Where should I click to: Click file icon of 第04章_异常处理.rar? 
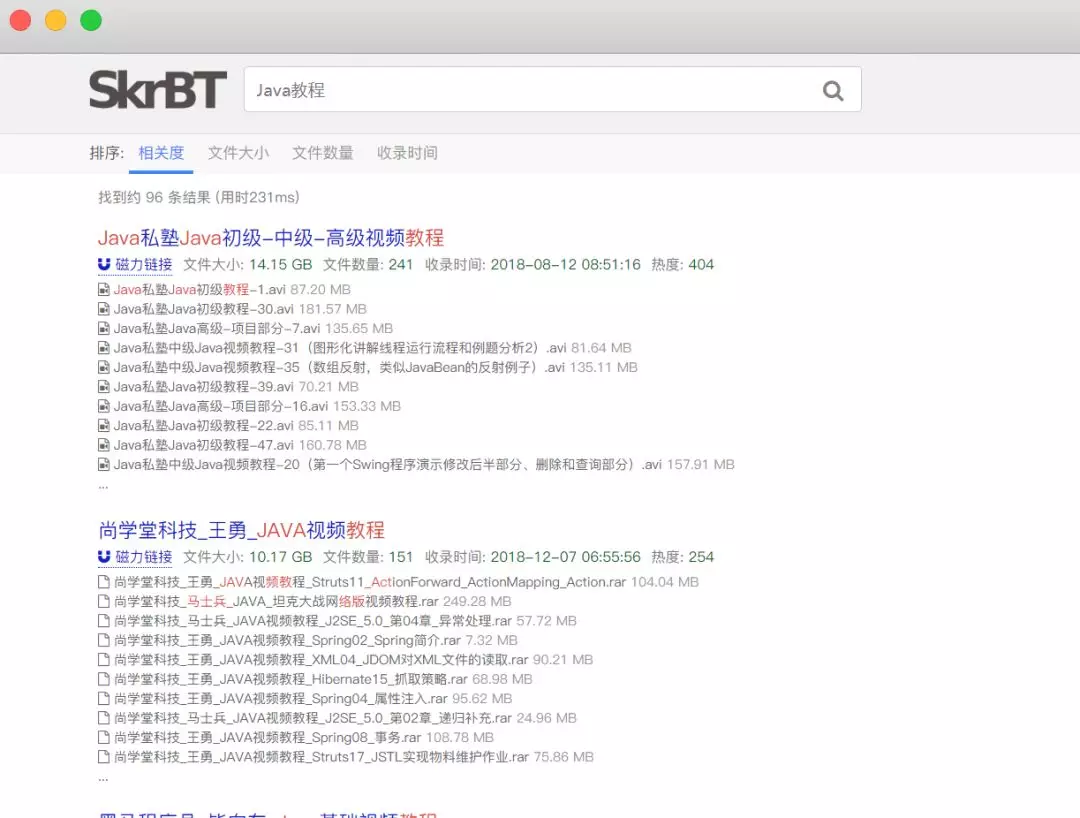[103, 620]
